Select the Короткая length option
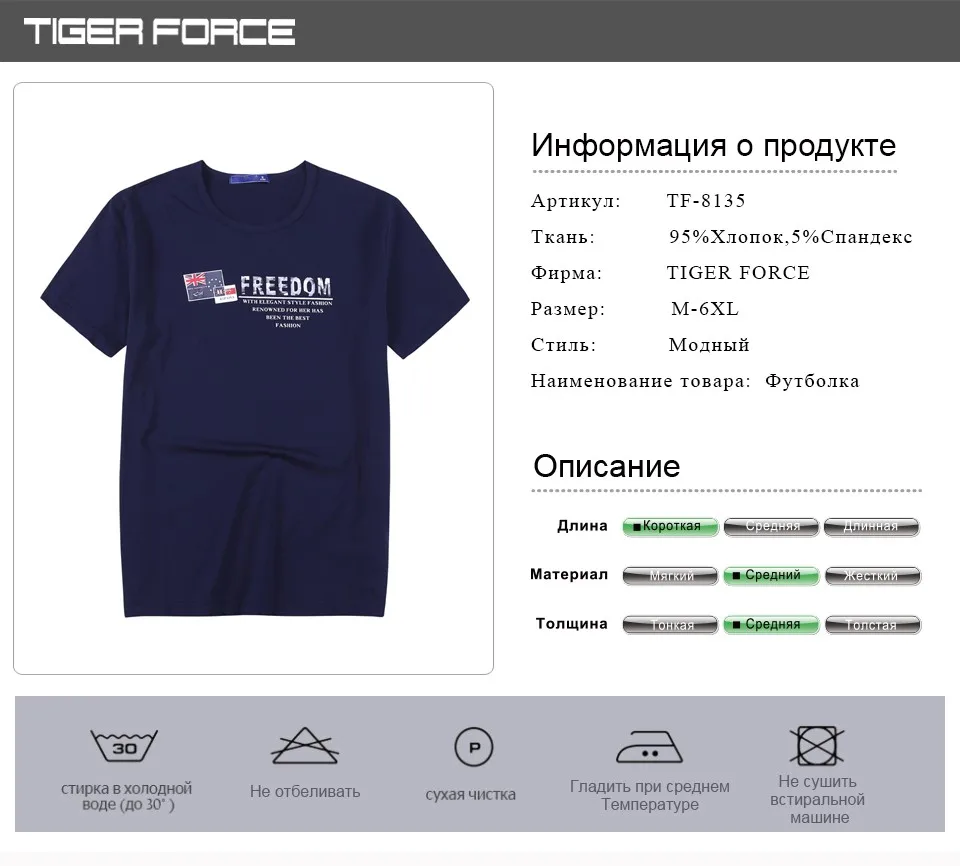 coord(670,526)
